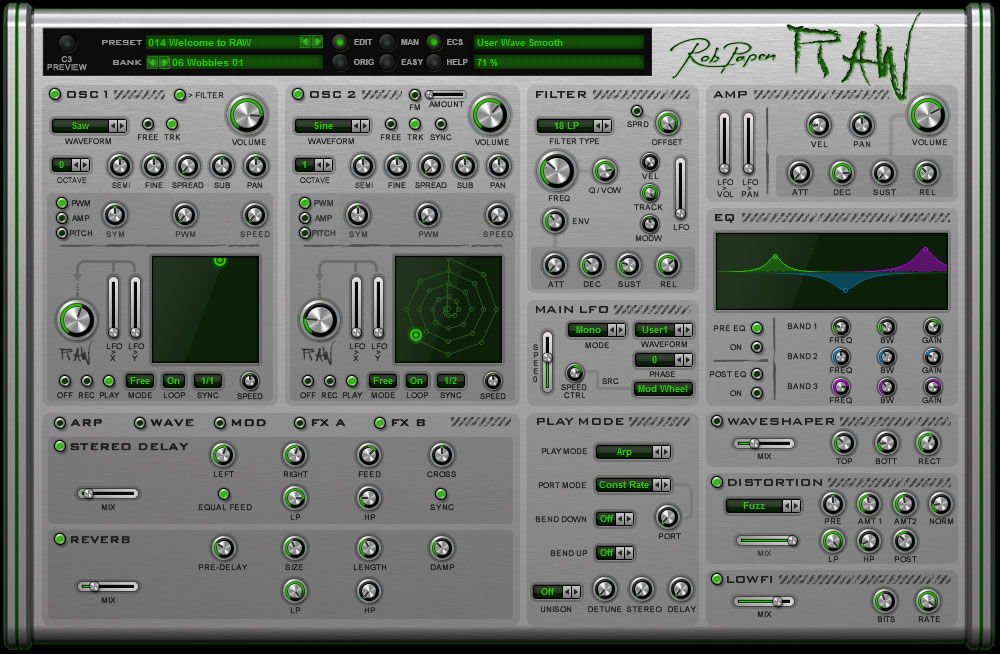Toggle the Reverb power LED

60,539
